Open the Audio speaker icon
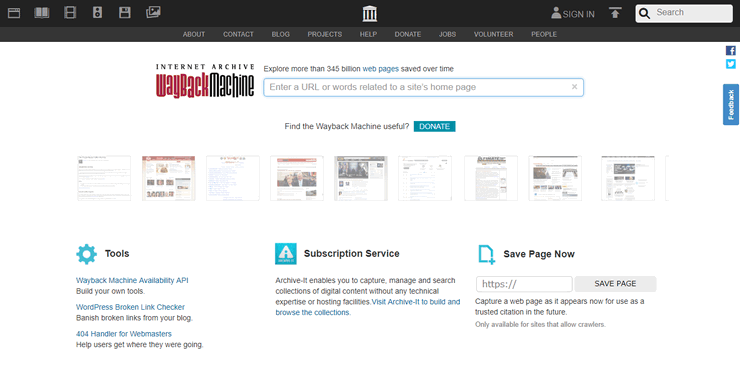740x365 pixels. click(97, 13)
